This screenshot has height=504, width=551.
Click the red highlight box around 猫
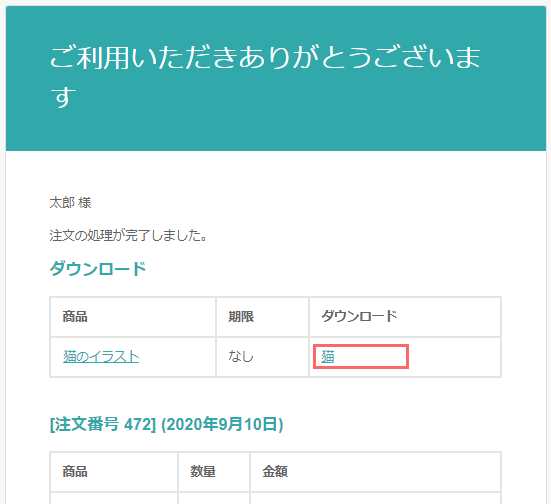pos(361,357)
